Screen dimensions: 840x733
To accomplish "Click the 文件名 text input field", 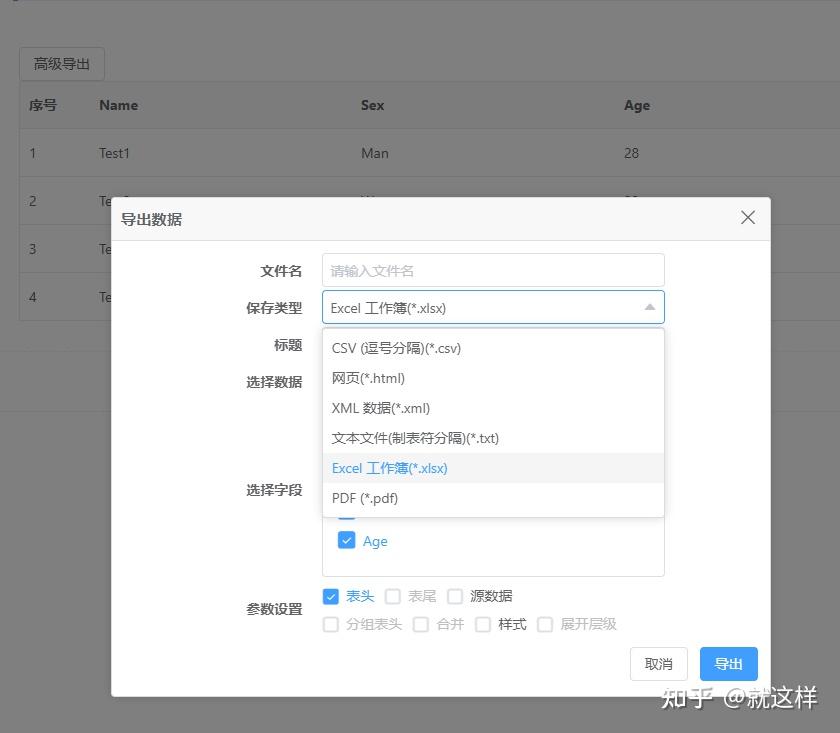I will click(x=492, y=270).
